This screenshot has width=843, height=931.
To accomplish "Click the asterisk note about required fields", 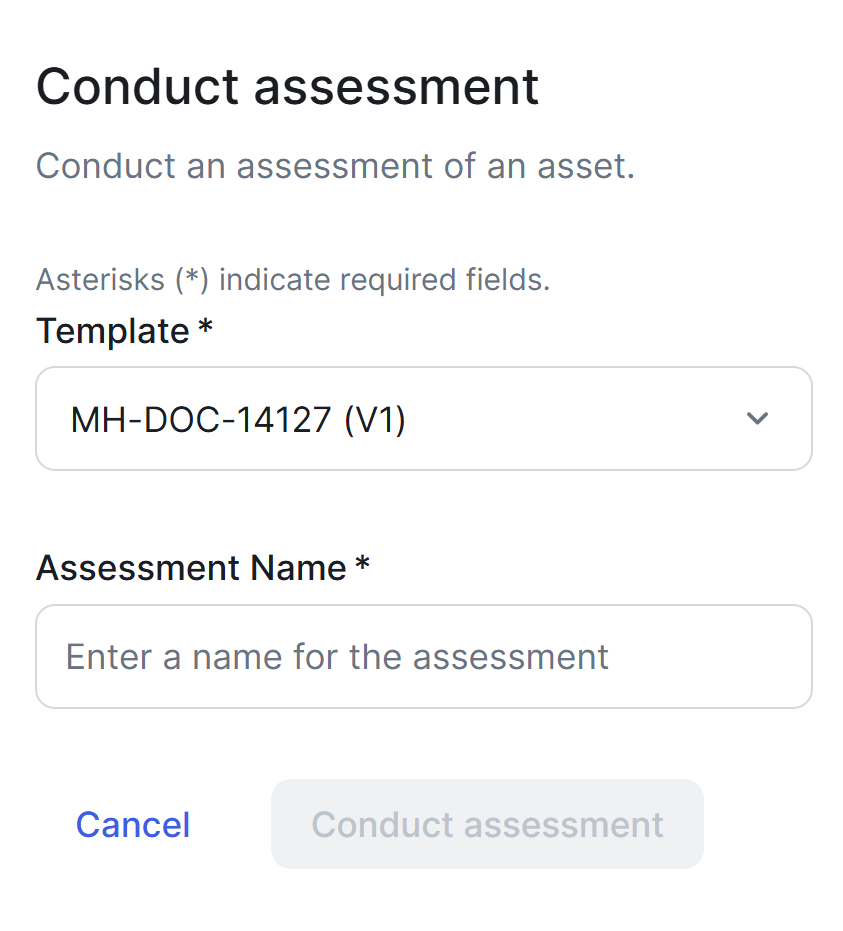I will click(x=293, y=280).
